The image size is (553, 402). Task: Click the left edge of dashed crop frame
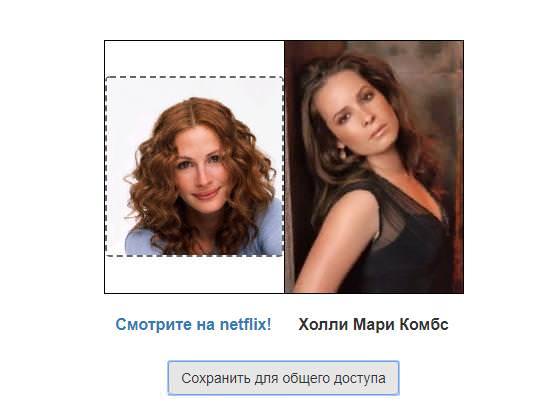(107, 166)
